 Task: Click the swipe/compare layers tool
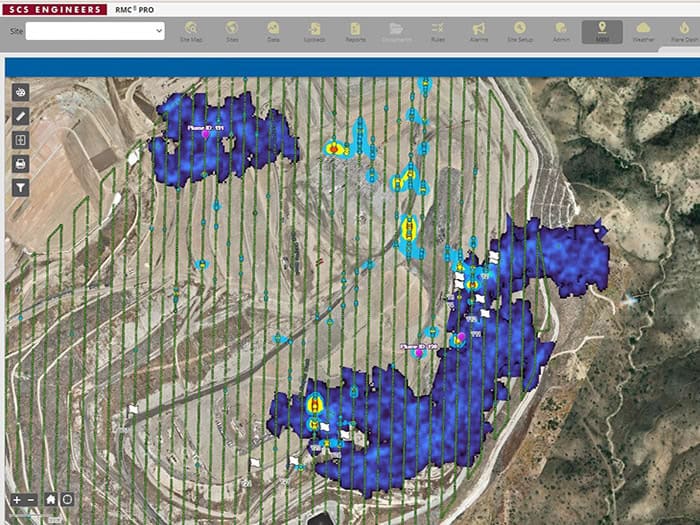(21, 140)
